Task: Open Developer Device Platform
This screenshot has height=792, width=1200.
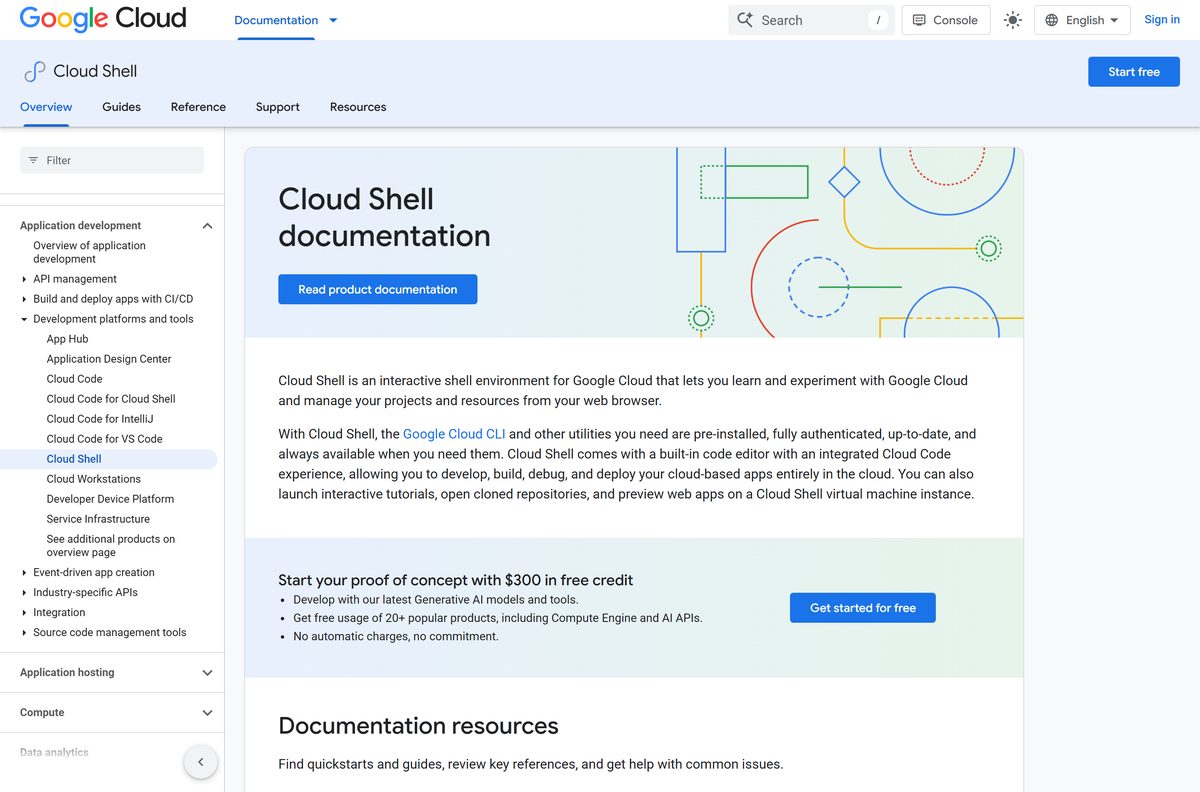Action: pos(110,499)
